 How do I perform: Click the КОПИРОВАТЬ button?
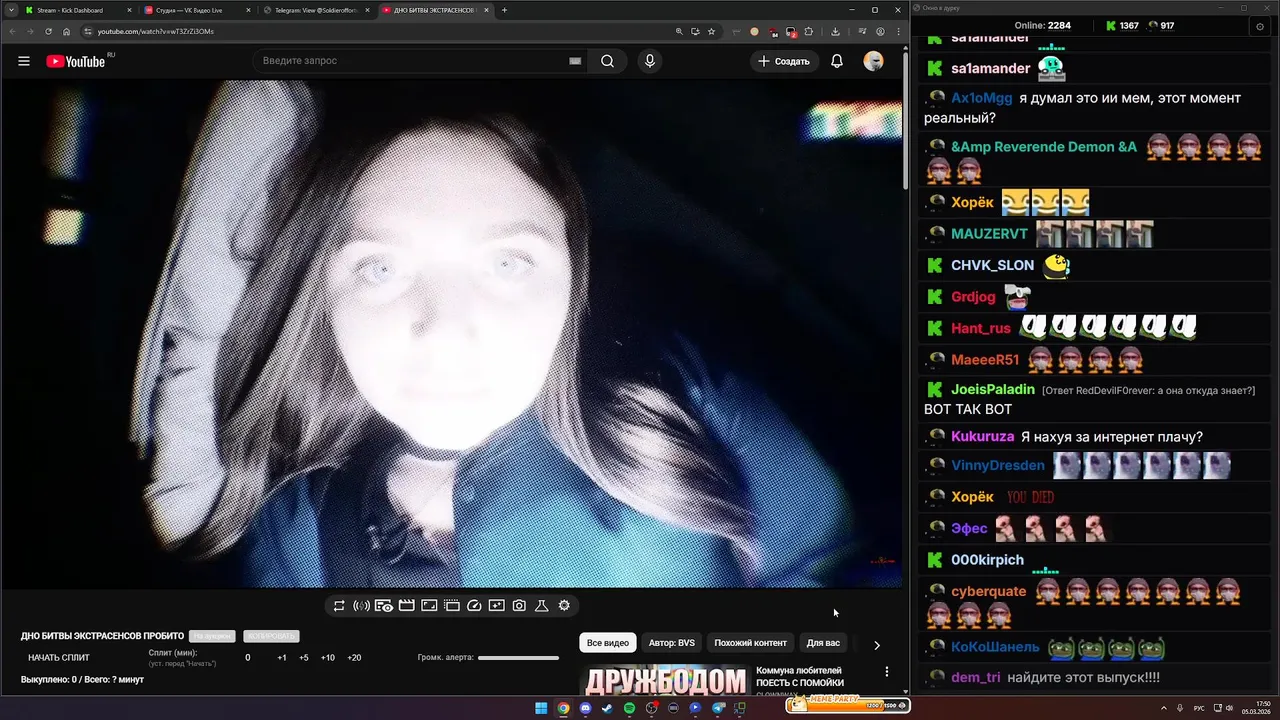[271, 636]
